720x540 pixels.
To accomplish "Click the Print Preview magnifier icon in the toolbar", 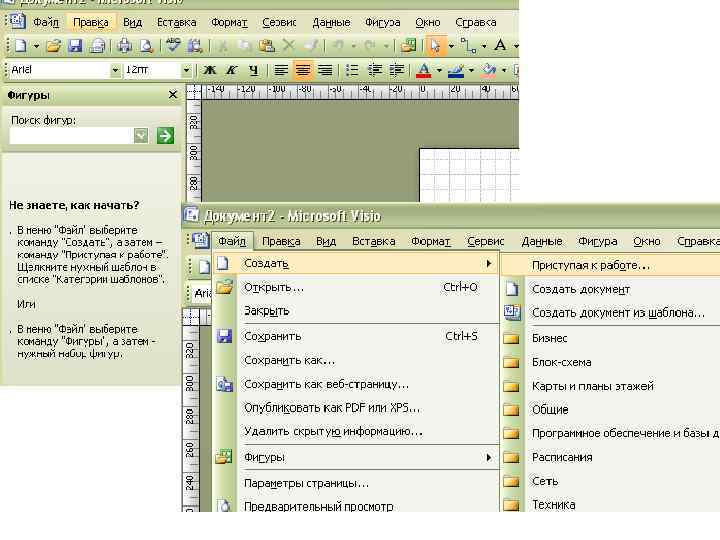I will pyautogui.click(x=146, y=45).
